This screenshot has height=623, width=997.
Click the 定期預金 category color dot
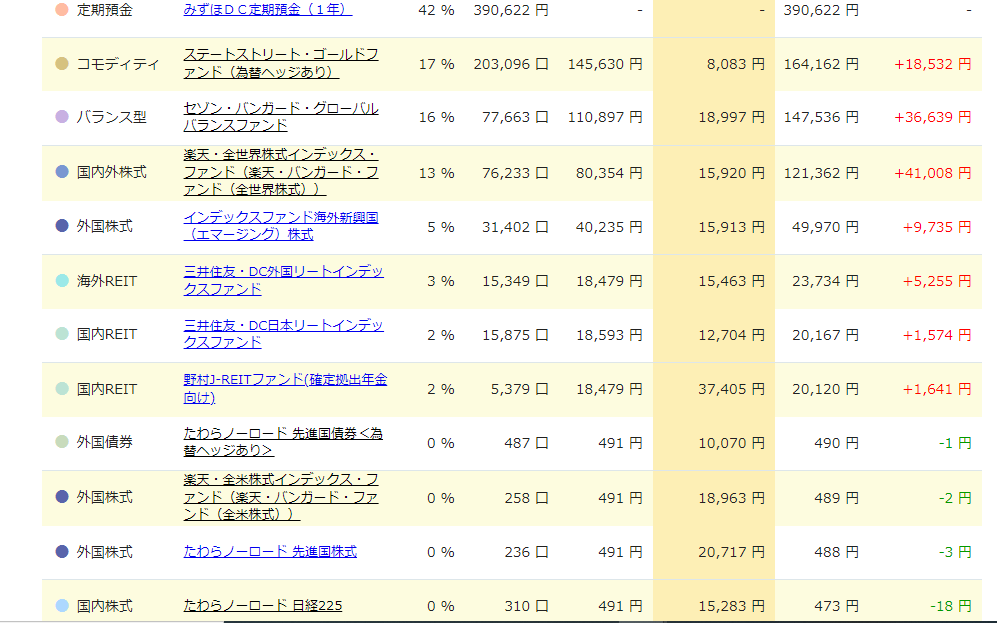[62, 10]
